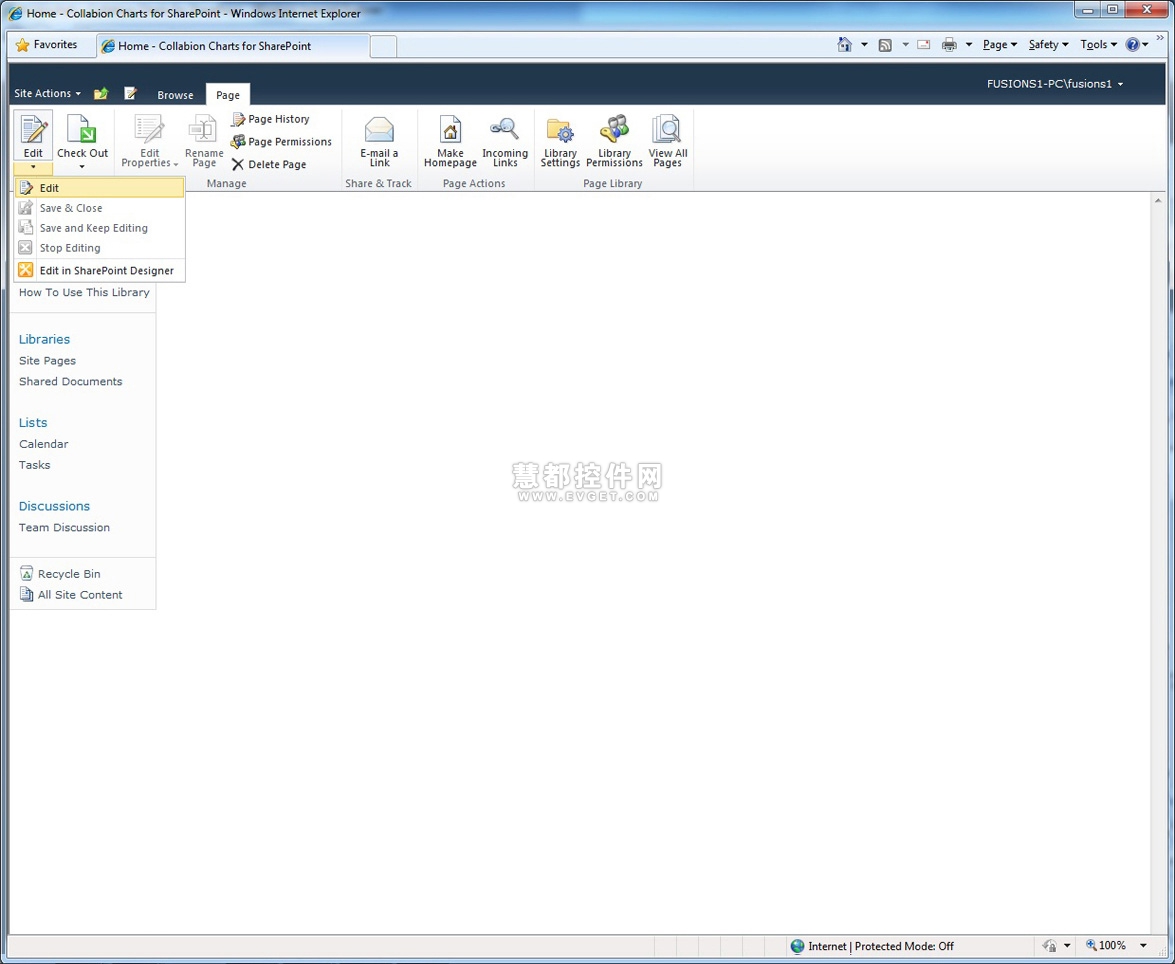Open the Tasks list link
The width and height of the screenshot is (1175, 964).
[34, 465]
